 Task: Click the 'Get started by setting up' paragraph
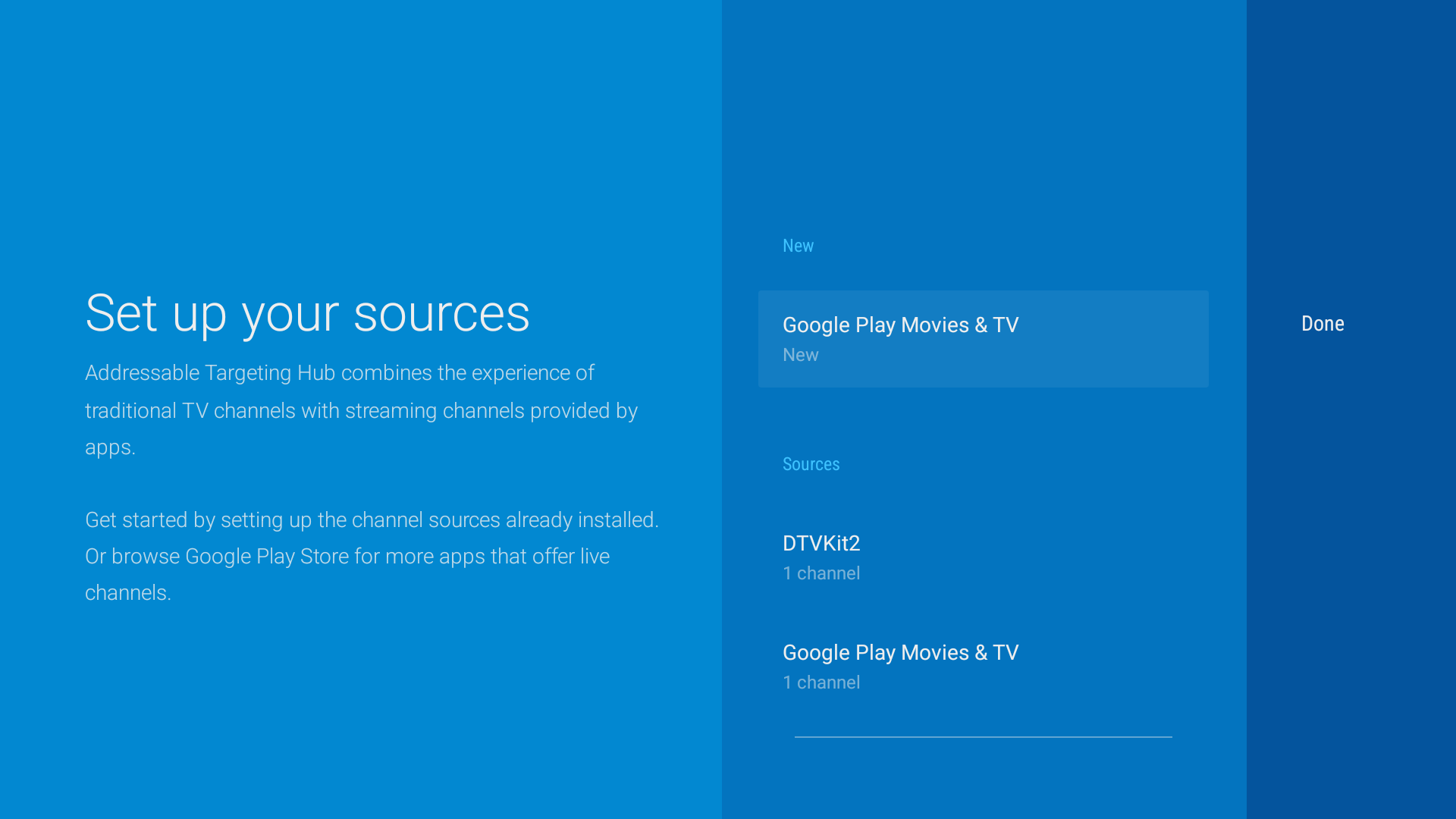tap(372, 556)
